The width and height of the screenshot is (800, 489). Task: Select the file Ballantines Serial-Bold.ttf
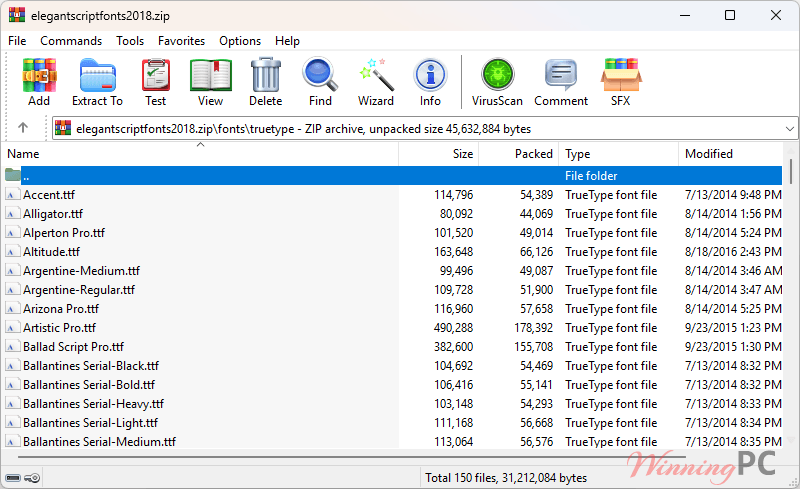click(89, 384)
